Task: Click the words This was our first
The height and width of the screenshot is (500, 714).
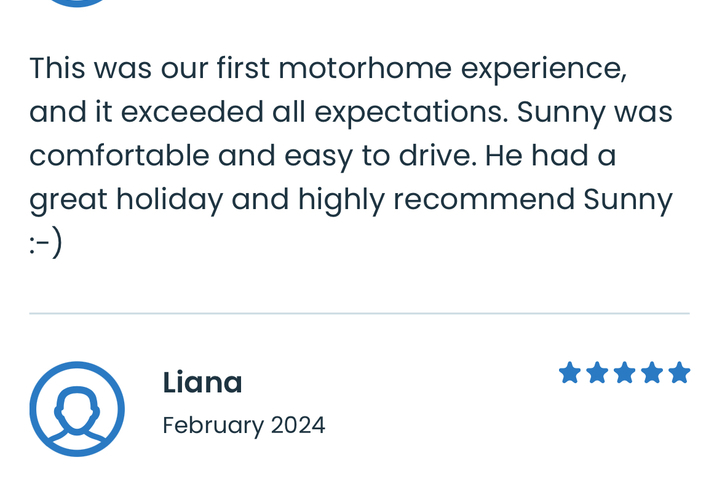Action: point(150,68)
